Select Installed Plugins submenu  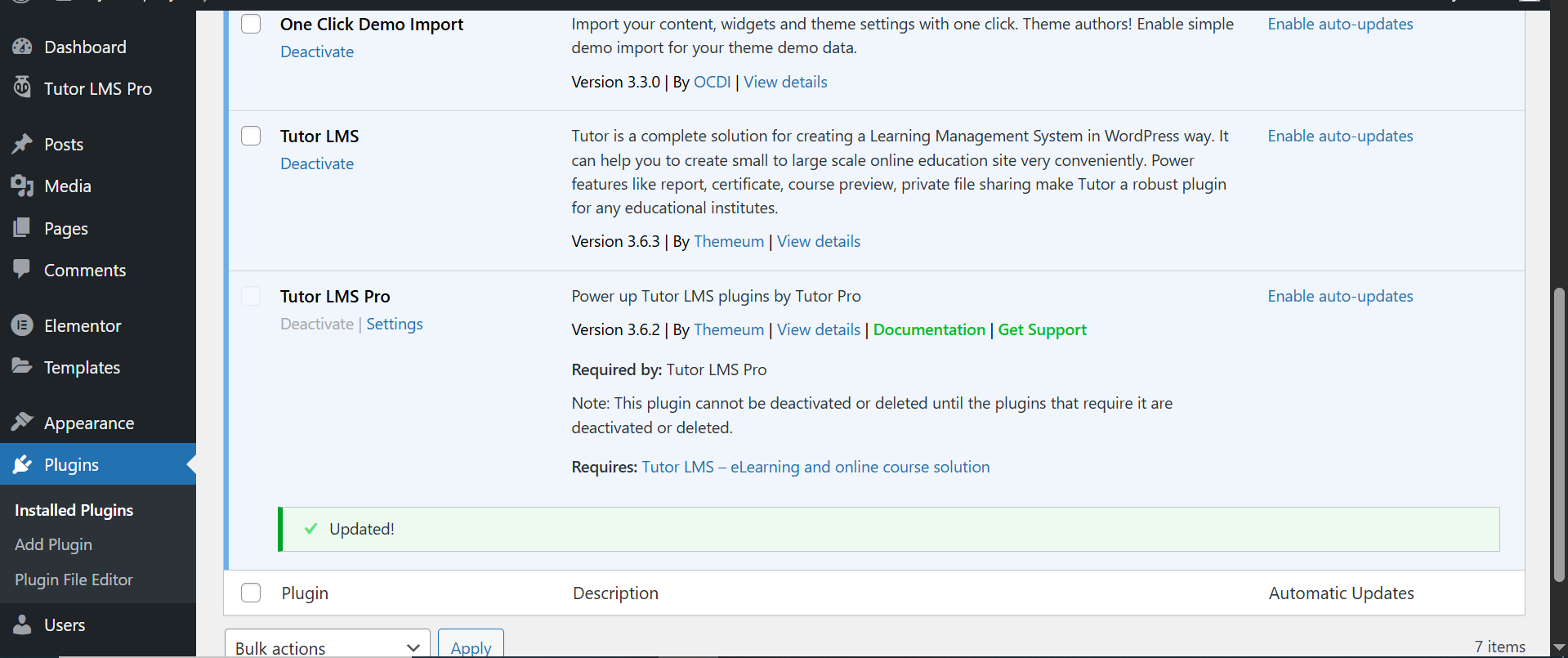click(74, 510)
